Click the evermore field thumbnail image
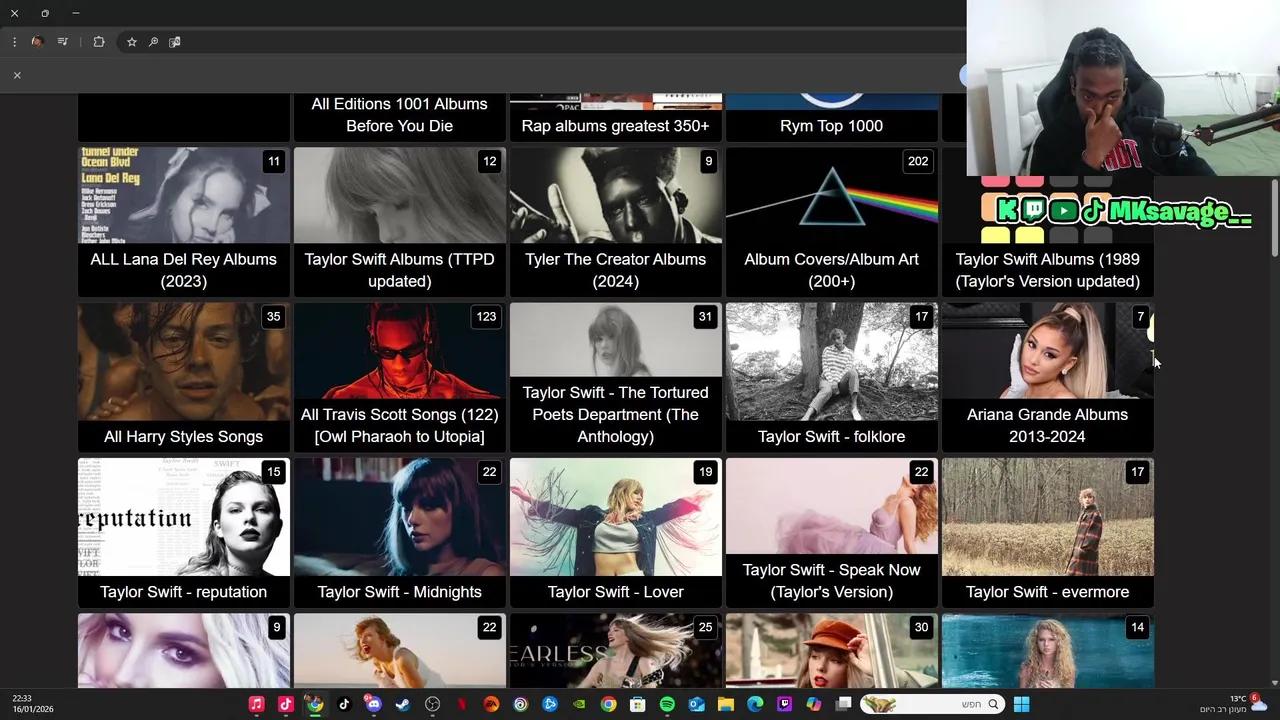 tap(1047, 517)
